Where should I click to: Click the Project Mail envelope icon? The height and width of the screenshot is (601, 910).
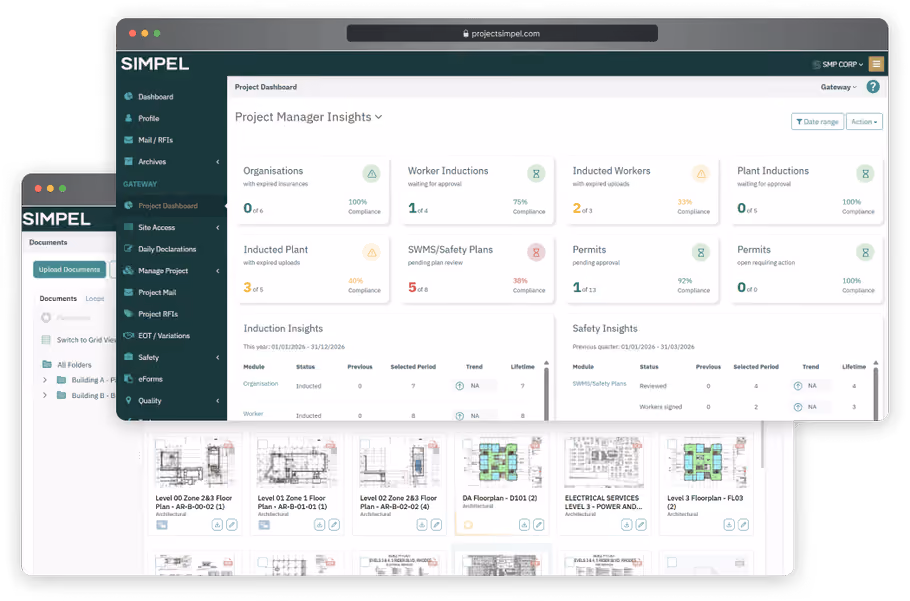pyautogui.click(x=128, y=292)
